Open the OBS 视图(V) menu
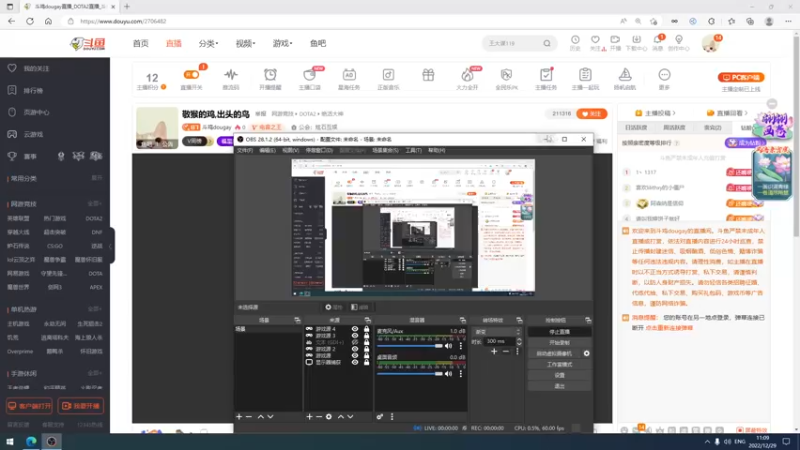Image resolution: width=800 pixels, height=450 pixels. coord(290,151)
